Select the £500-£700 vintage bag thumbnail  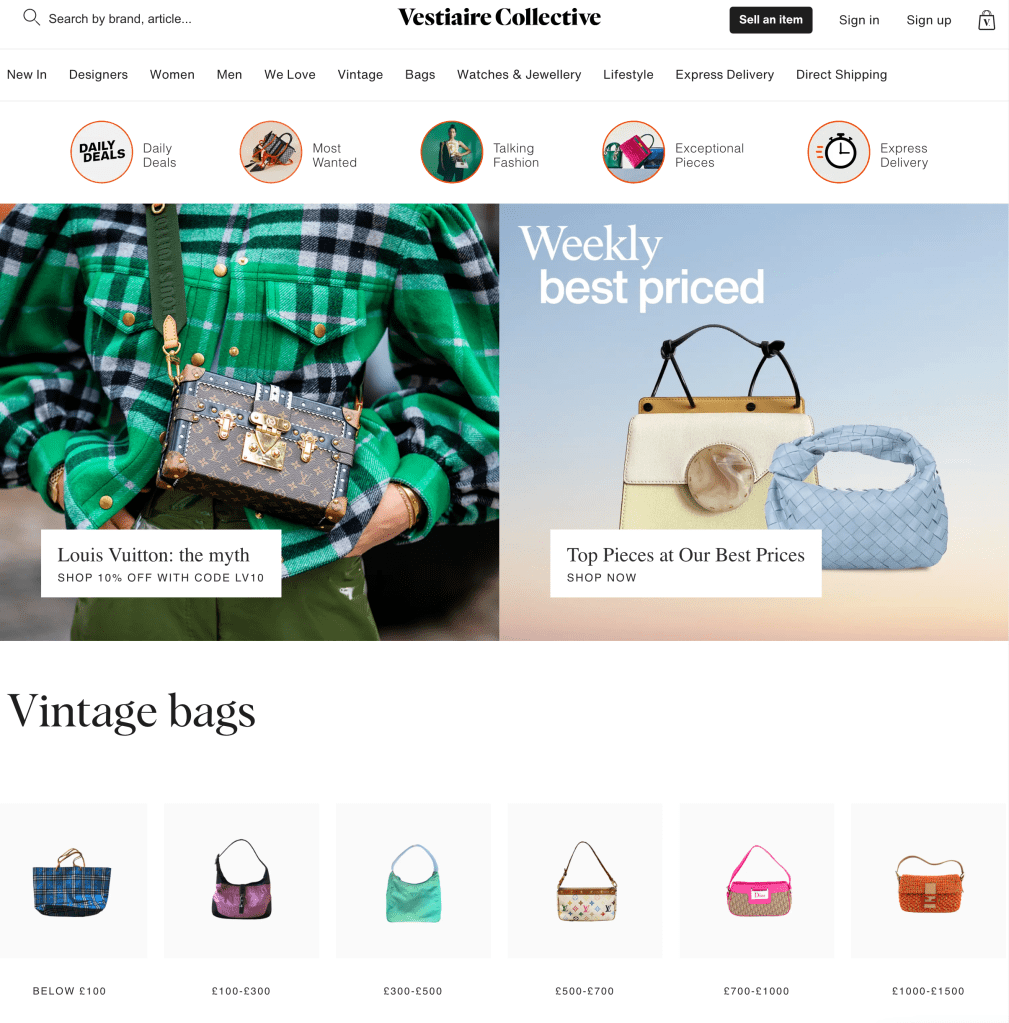[x=585, y=881]
